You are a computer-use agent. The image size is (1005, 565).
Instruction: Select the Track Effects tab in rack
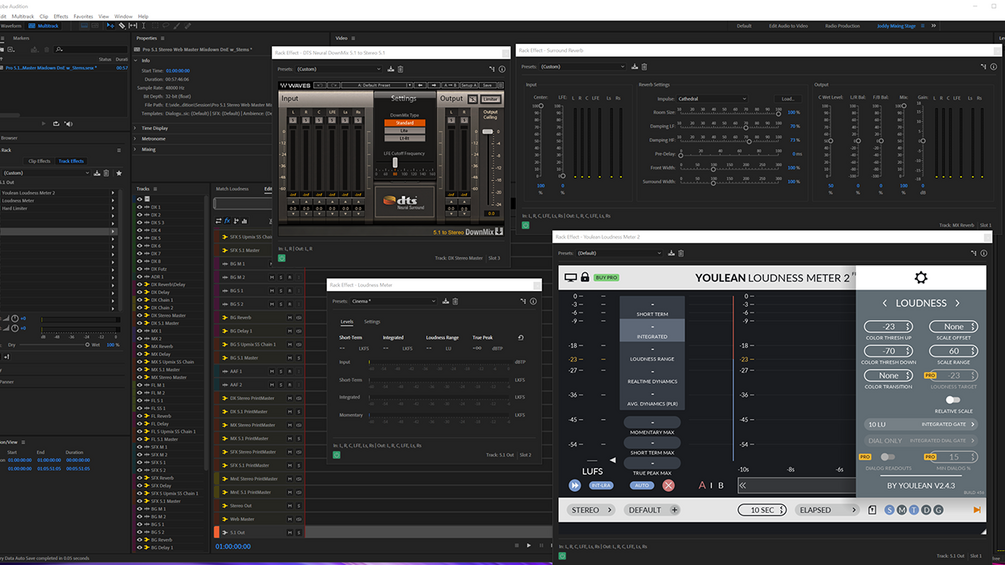[x=71, y=161]
